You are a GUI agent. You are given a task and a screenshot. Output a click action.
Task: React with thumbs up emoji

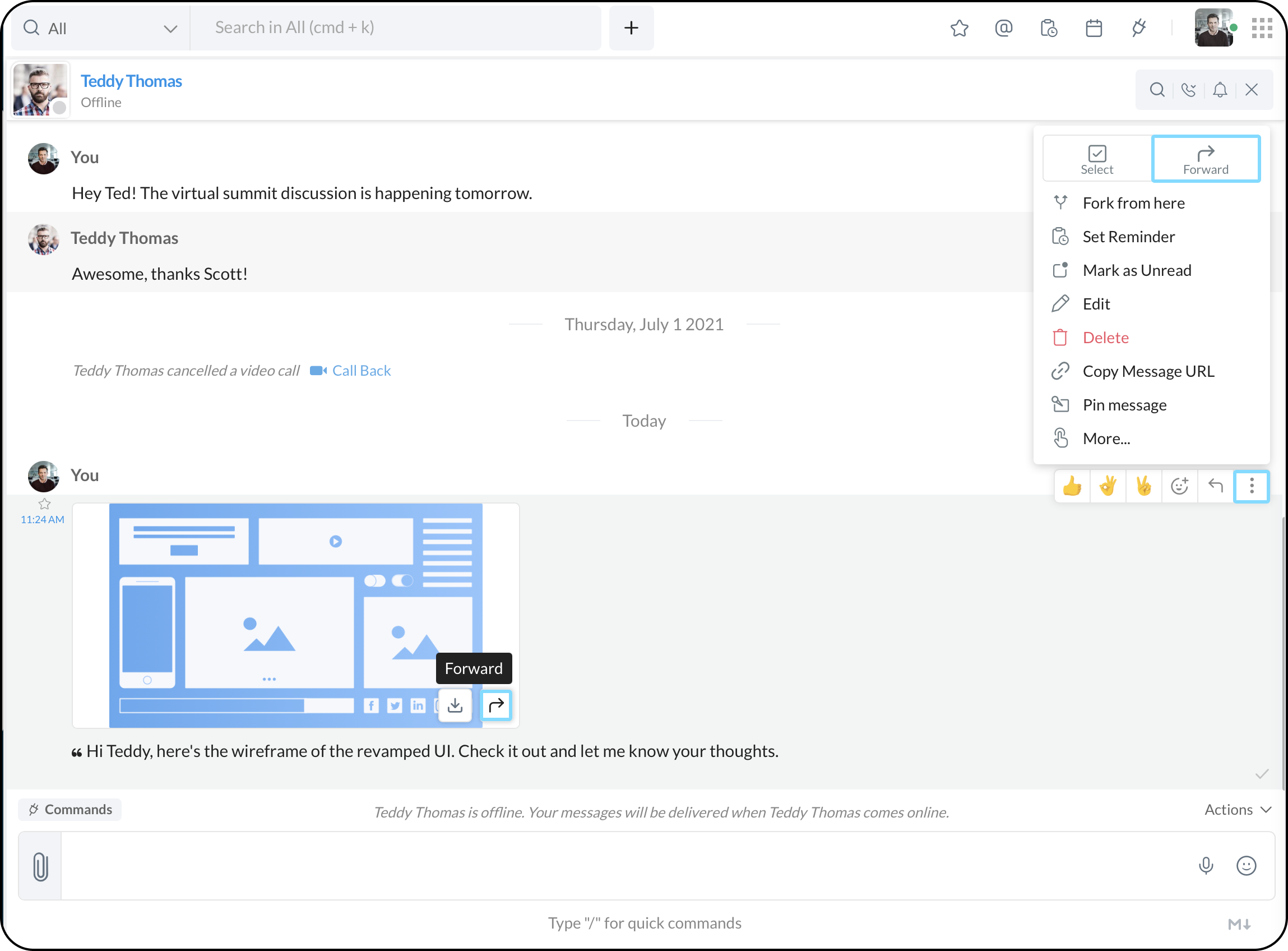point(1072,486)
